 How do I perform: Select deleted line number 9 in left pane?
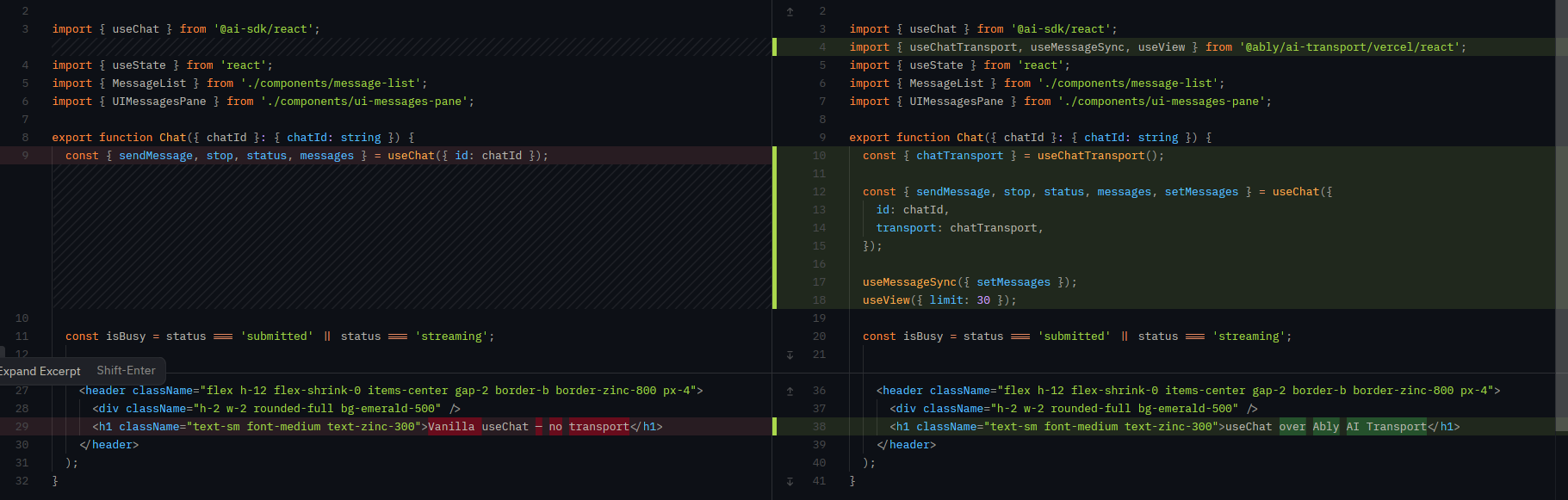(25, 156)
